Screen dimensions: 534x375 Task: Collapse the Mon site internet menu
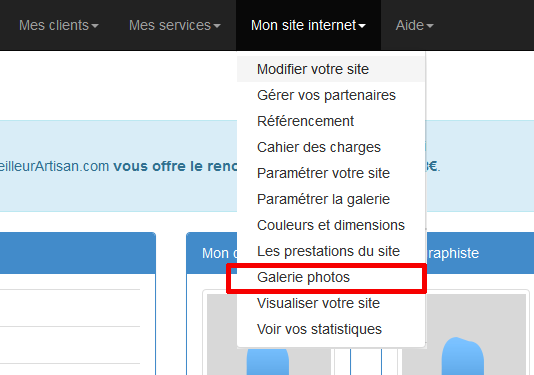pyautogui.click(x=308, y=26)
